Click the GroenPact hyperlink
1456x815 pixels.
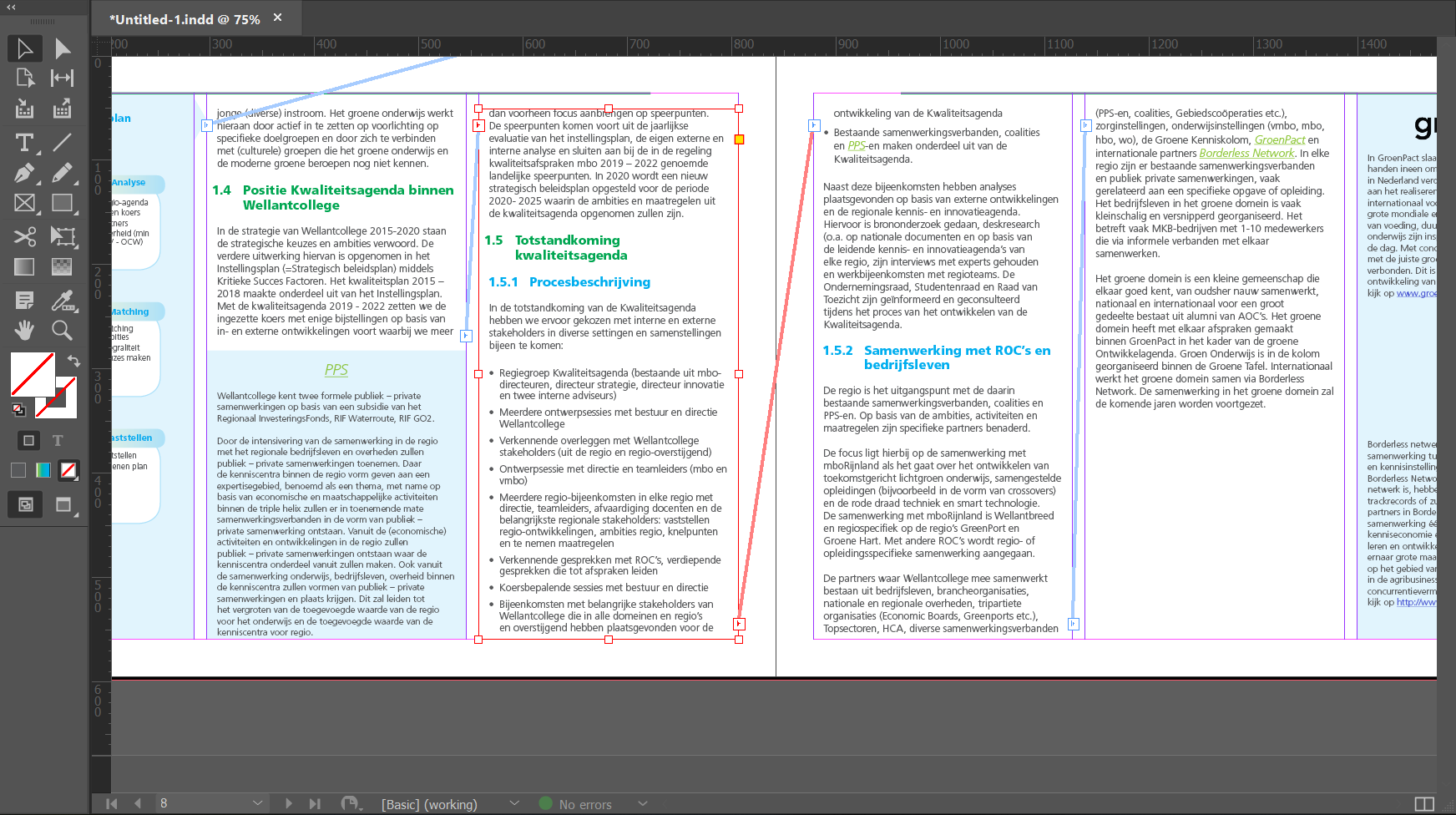tap(1281, 139)
